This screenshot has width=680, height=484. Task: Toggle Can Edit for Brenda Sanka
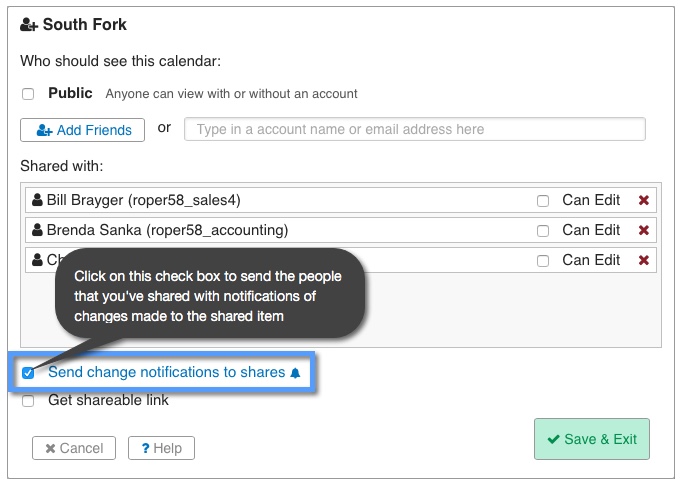pyautogui.click(x=543, y=231)
